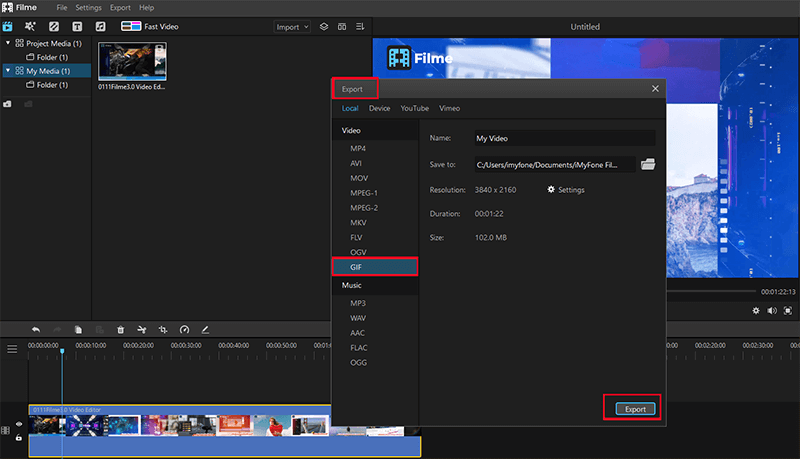The height and width of the screenshot is (459, 800).
Task: Toggle fullscreen preview icon
Action: click(x=788, y=311)
